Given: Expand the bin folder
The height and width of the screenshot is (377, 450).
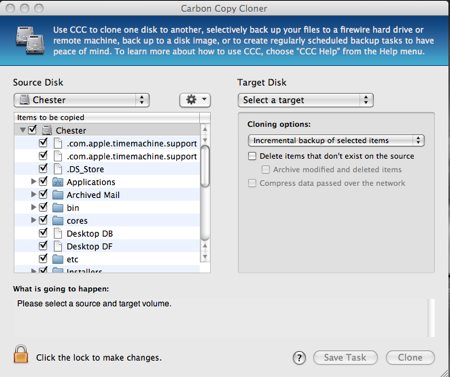Looking at the screenshot, I should click(x=33, y=207).
